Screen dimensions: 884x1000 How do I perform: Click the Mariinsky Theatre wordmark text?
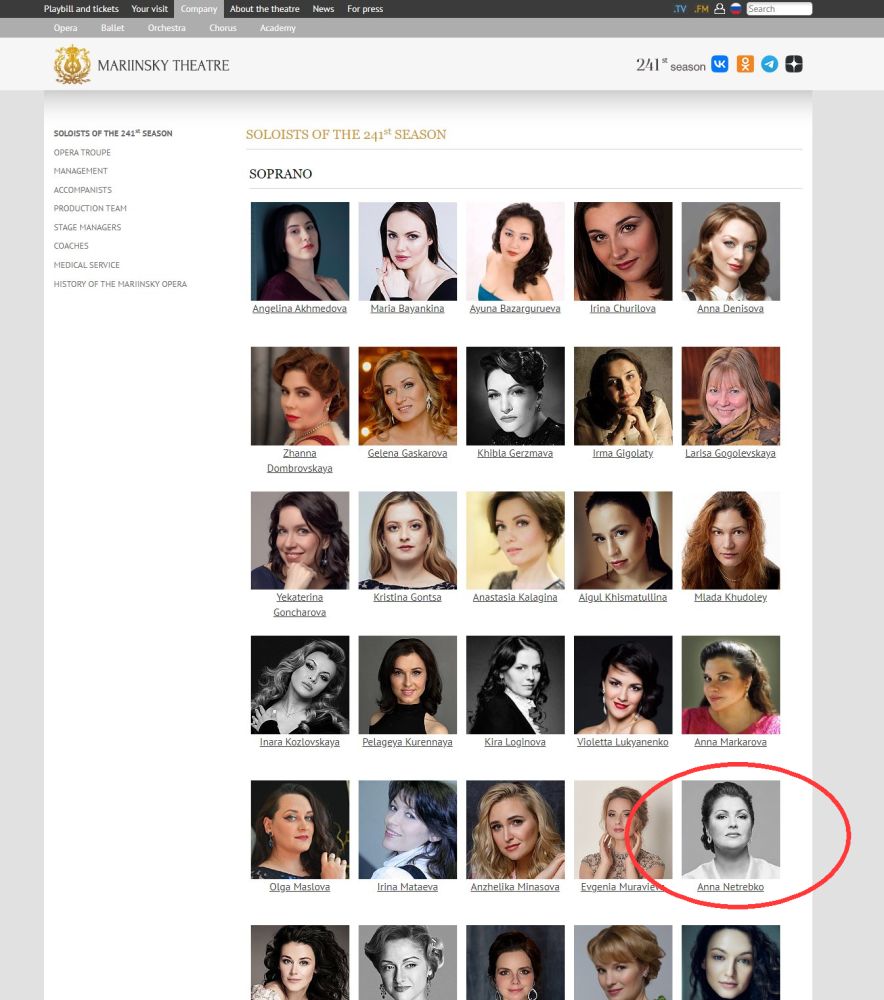[163, 66]
